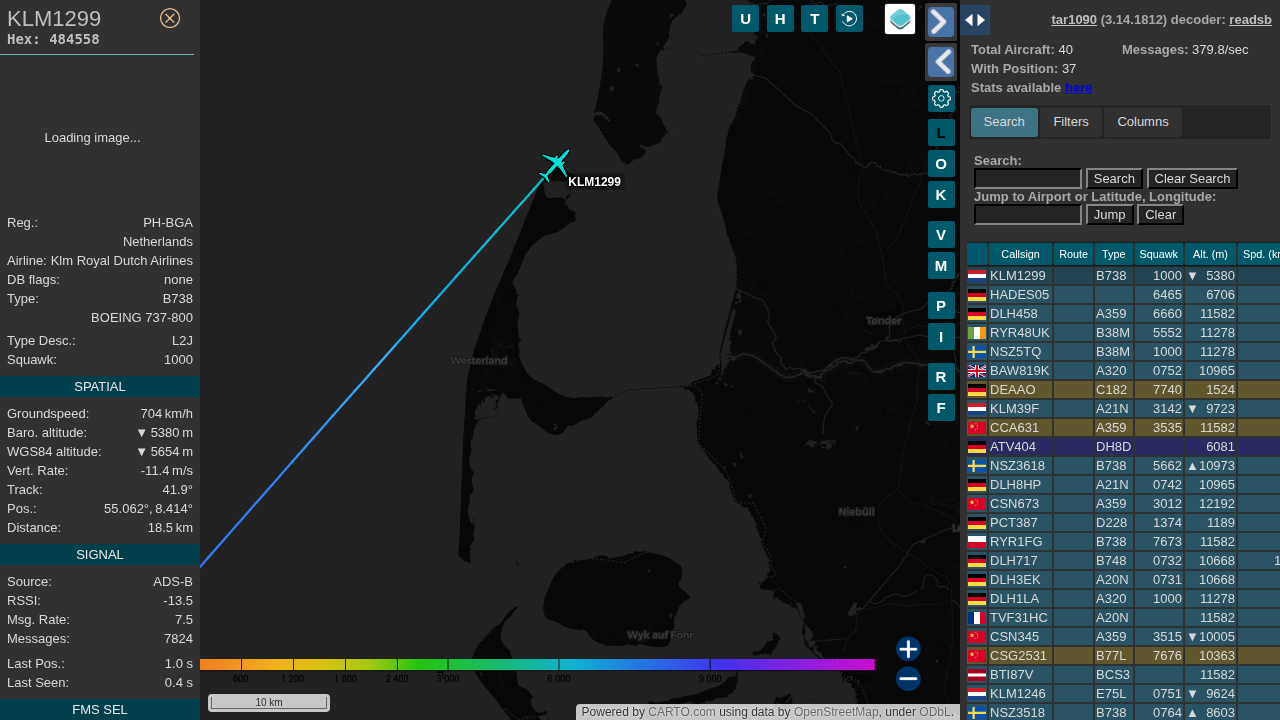Toggle the R map button
Image resolution: width=1280 pixels, height=720 pixels.
click(941, 377)
